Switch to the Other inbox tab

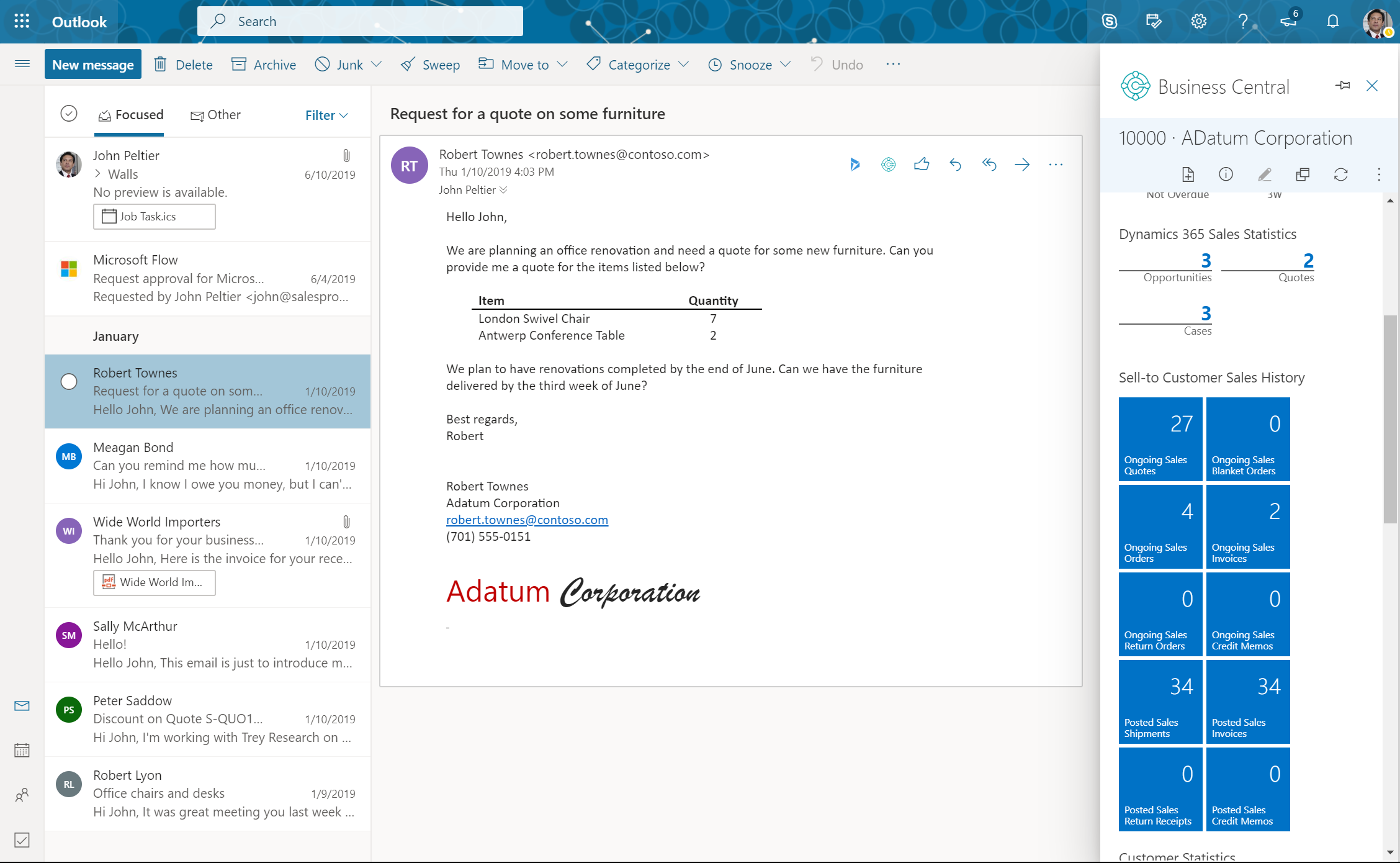point(215,114)
